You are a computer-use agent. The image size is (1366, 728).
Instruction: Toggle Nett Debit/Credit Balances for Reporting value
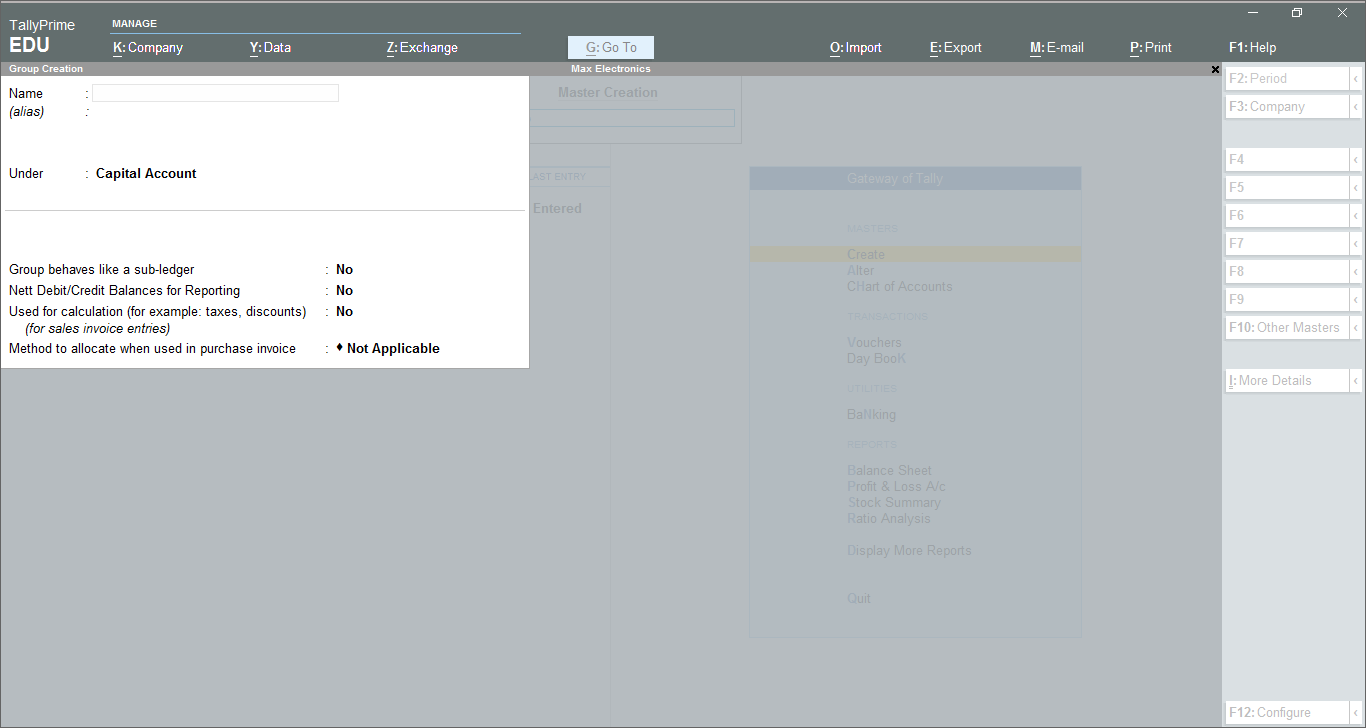click(x=344, y=290)
